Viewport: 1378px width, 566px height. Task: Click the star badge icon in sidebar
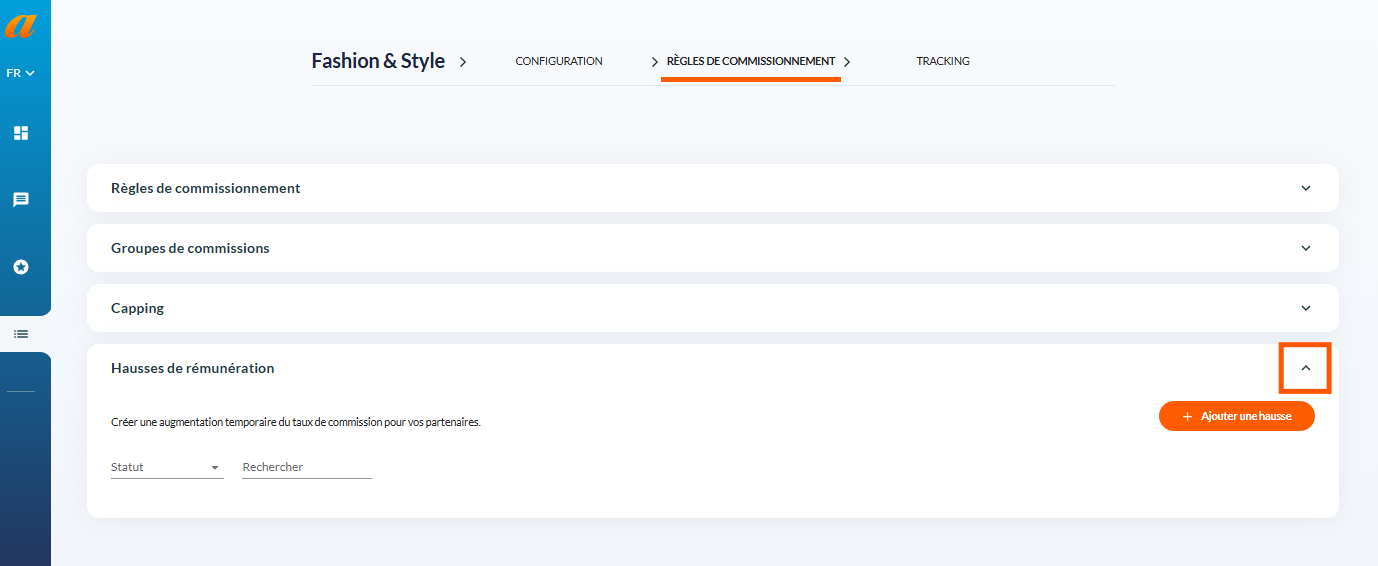20,267
